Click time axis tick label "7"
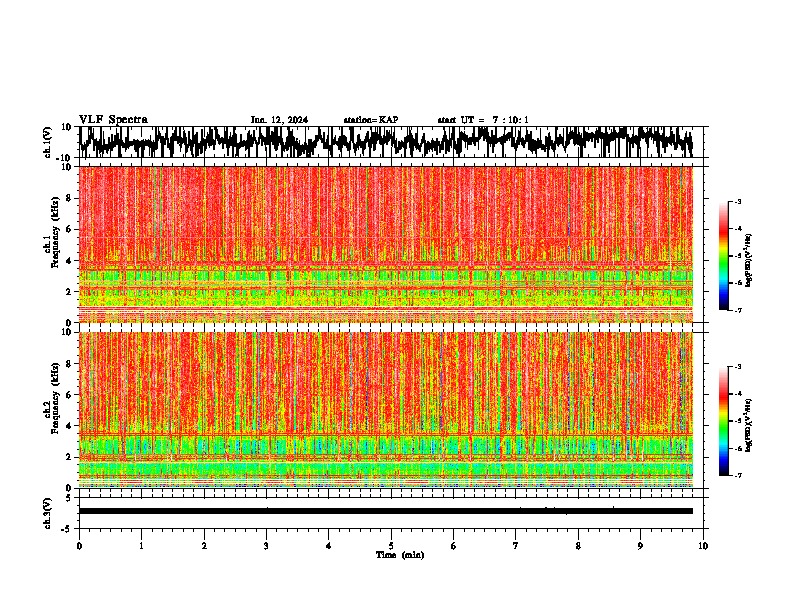This screenshot has width=792, height=612. (516, 545)
